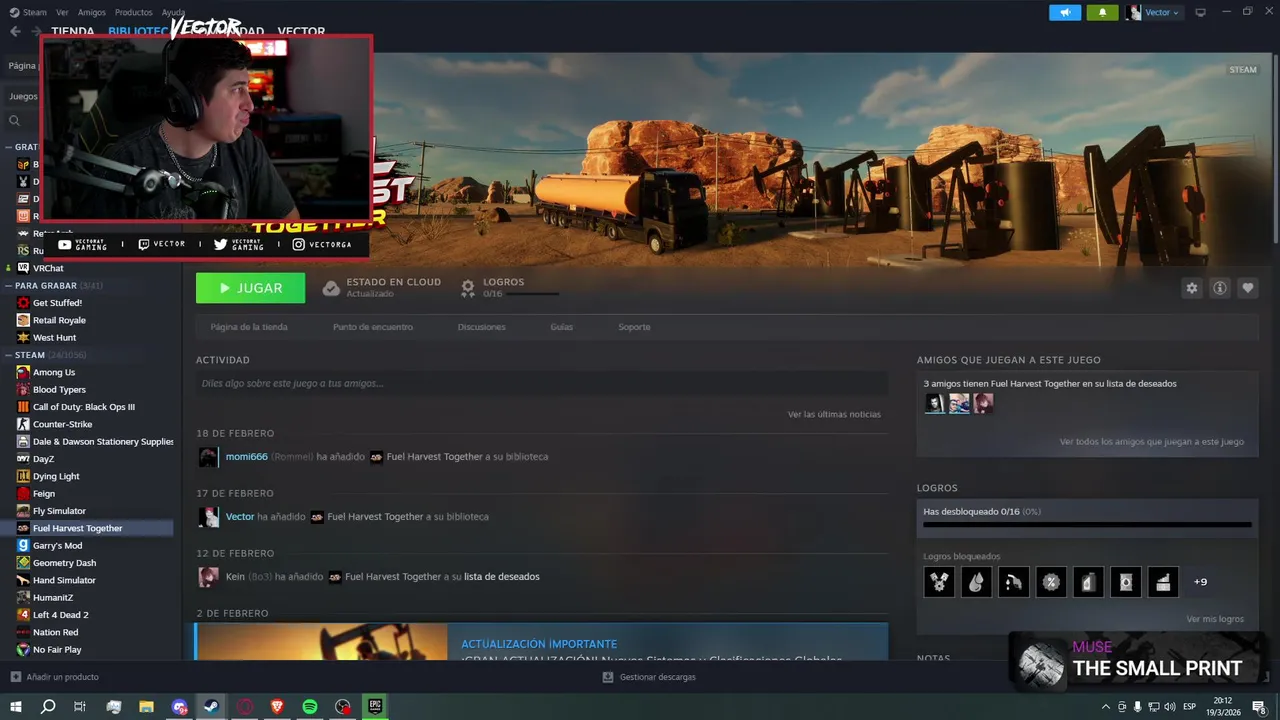Collapse the GRAT category in sidebar

click(8, 147)
